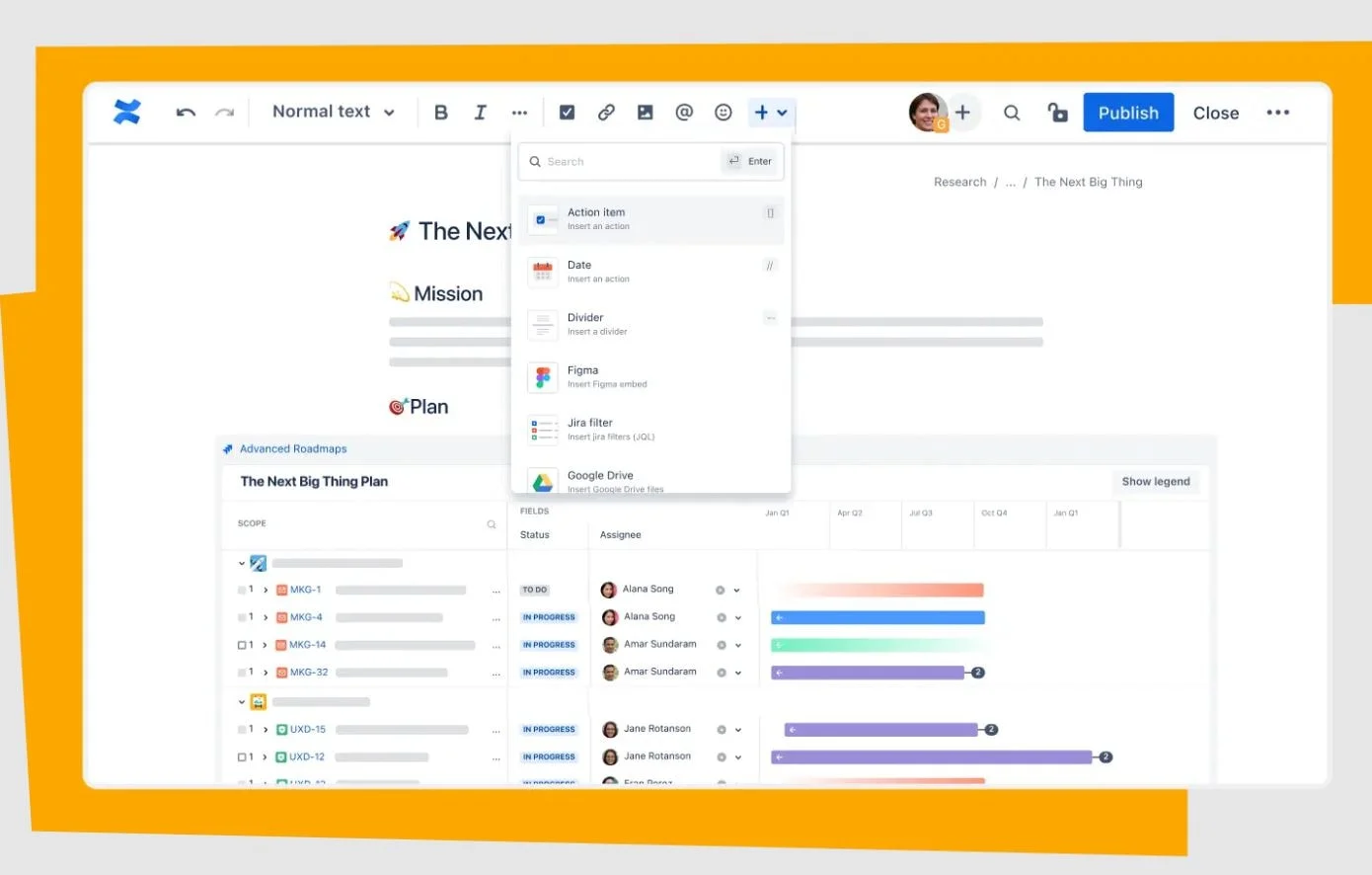Insert a link from the toolbar
Screen dimensions: 1372x875
point(606,112)
